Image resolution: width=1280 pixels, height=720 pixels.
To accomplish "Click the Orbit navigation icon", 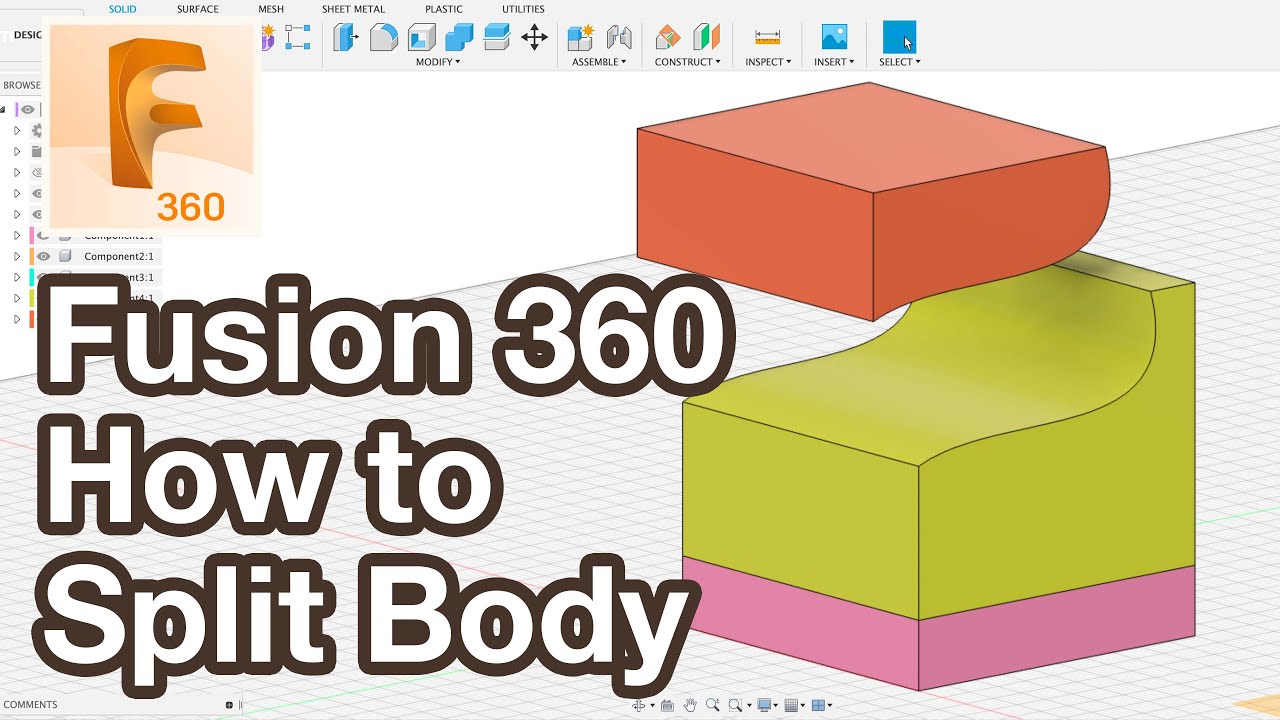I will (x=638, y=705).
